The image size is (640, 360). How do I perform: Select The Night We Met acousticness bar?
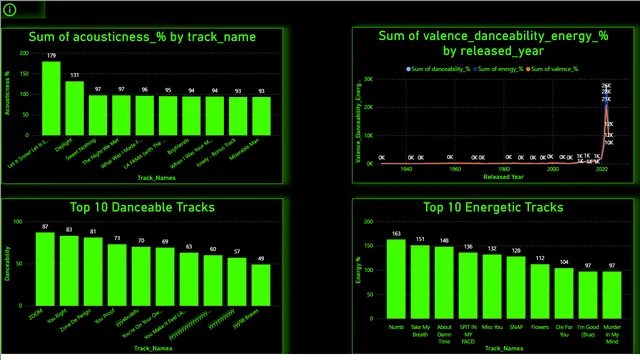click(x=121, y=115)
